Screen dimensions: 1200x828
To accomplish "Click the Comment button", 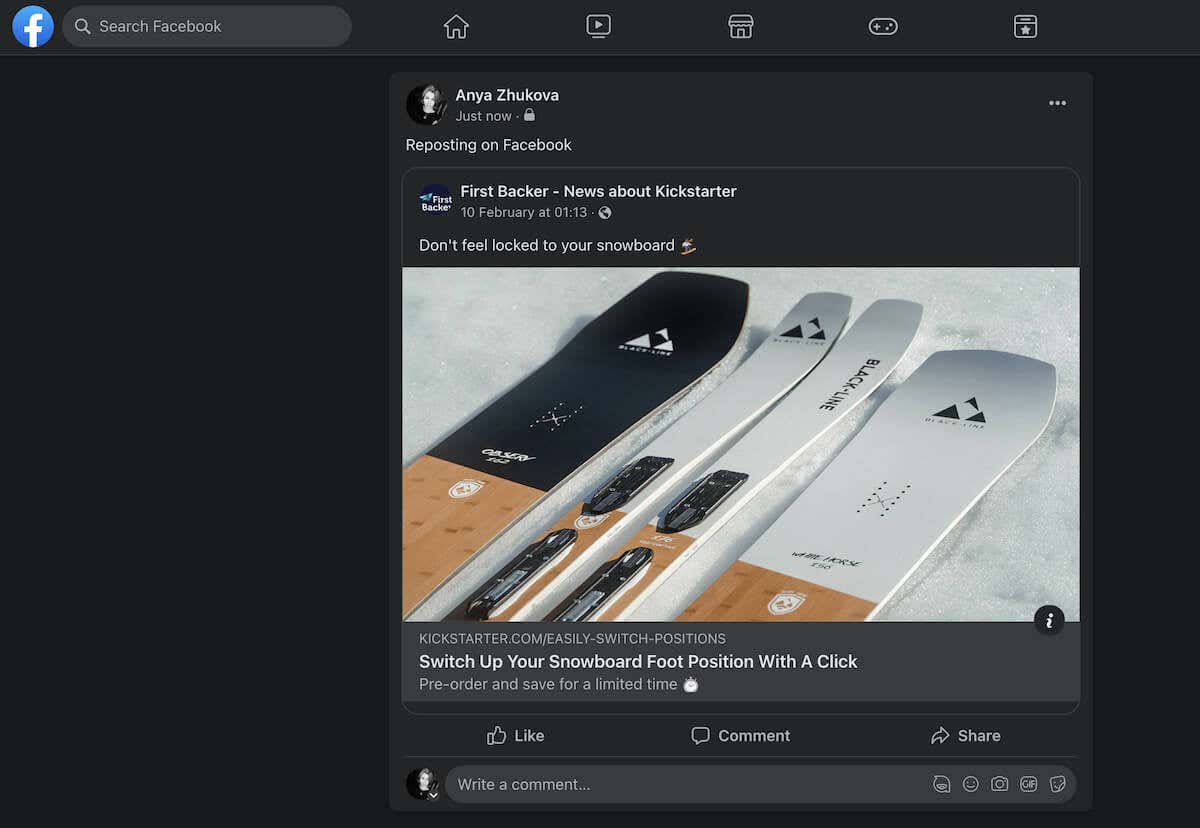I will click(740, 735).
